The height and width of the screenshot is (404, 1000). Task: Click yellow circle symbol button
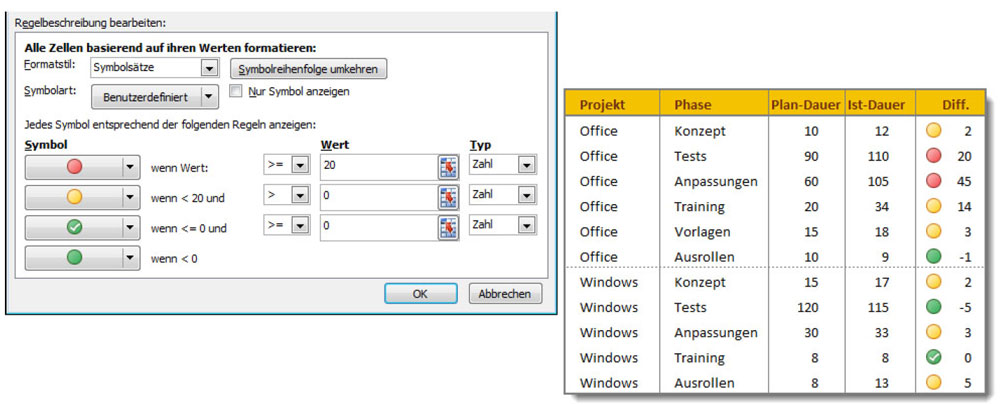pos(74,198)
